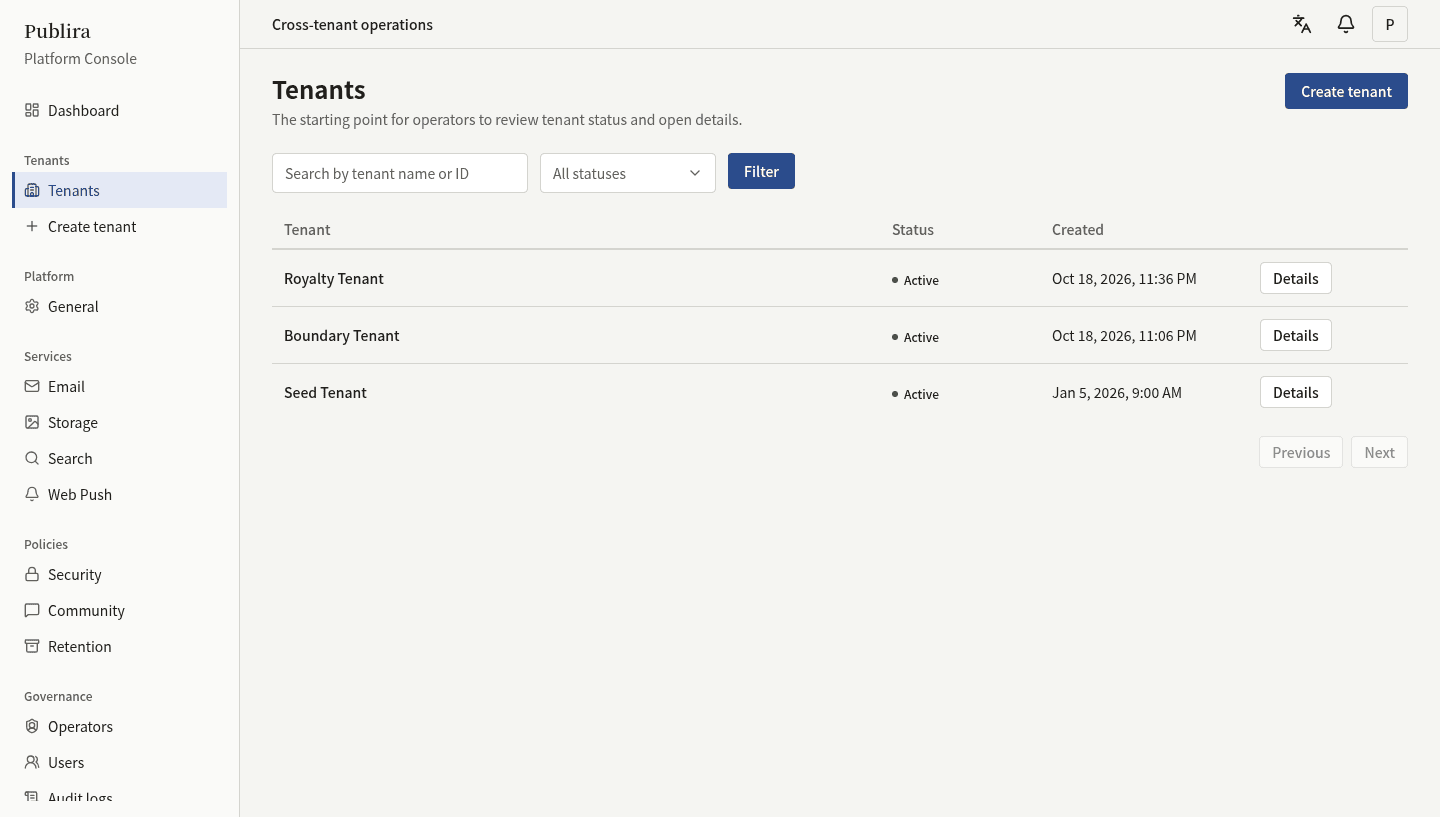Viewport: 1440px width, 817px height.
Task: Click the Dashboard grid icon in sidebar
Action: [x=32, y=110]
